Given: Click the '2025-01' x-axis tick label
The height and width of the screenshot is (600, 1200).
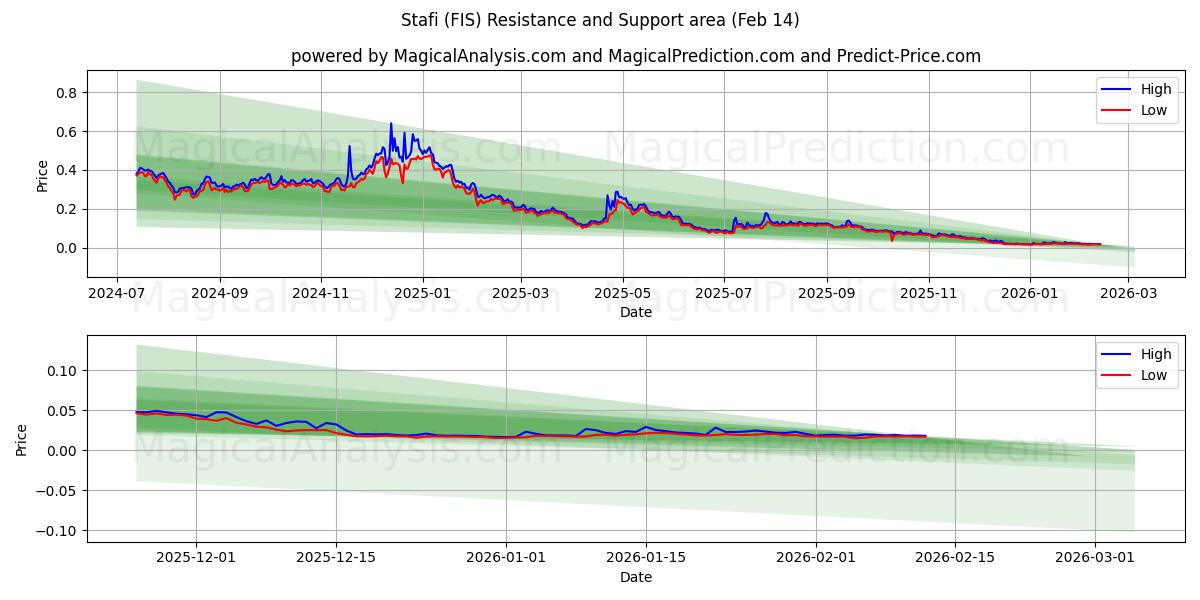Looking at the screenshot, I should 422,293.
